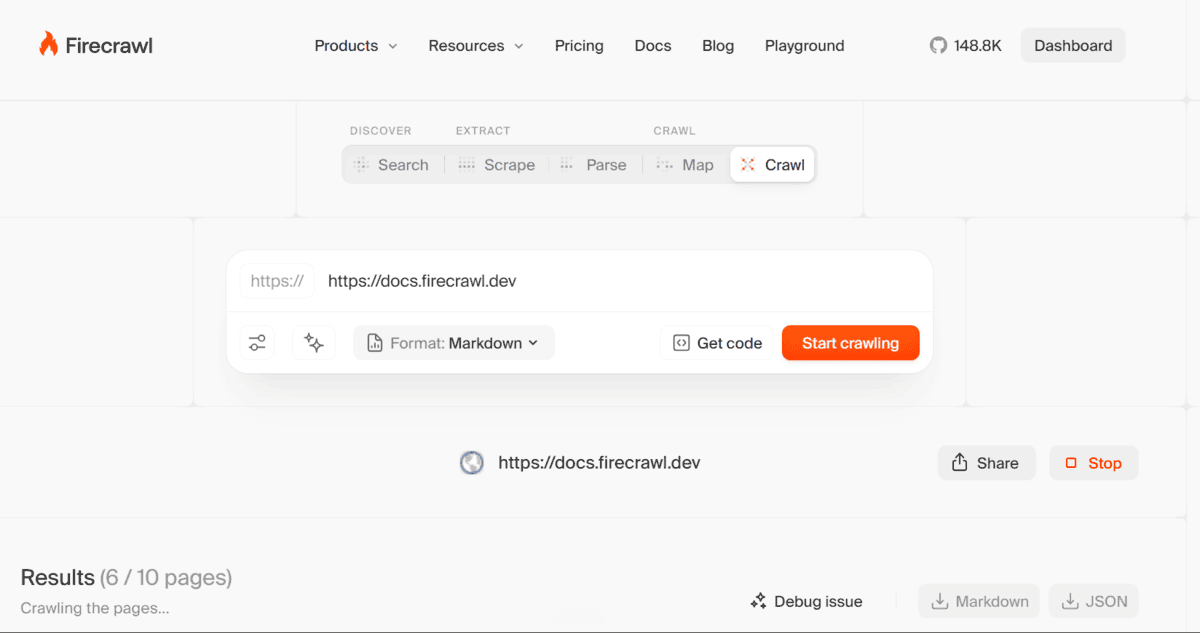The height and width of the screenshot is (633, 1200).
Task: Open the crawl options sliders icon
Action: pyautogui.click(x=257, y=343)
